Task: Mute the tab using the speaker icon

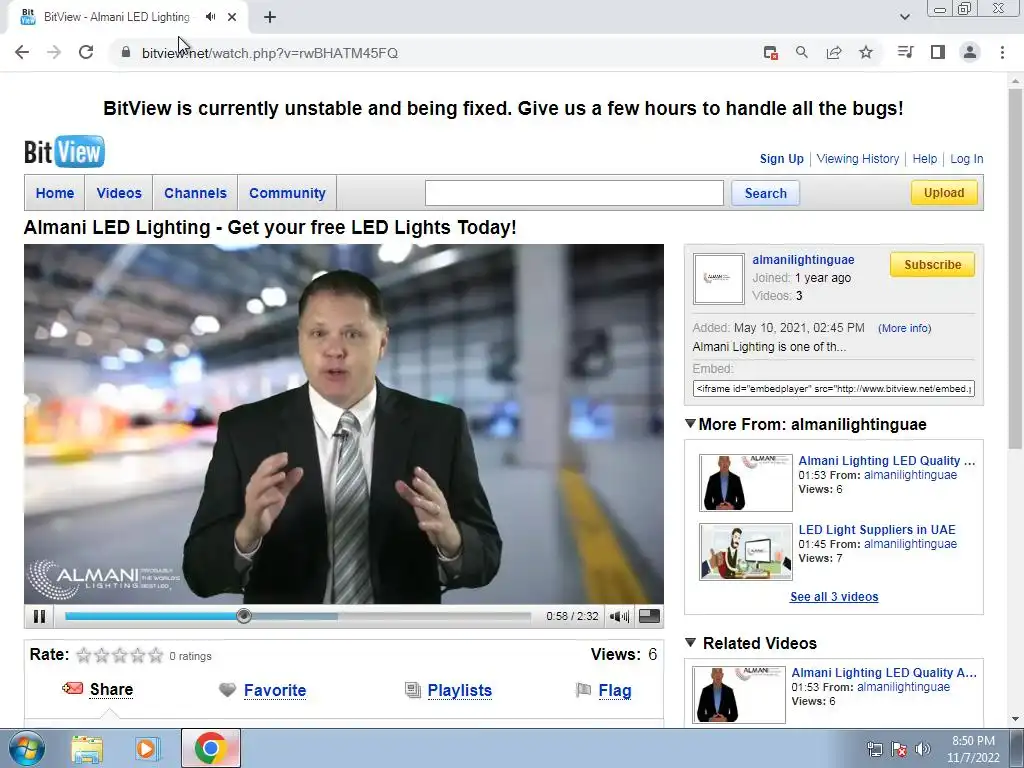Action: [x=210, y=17]
